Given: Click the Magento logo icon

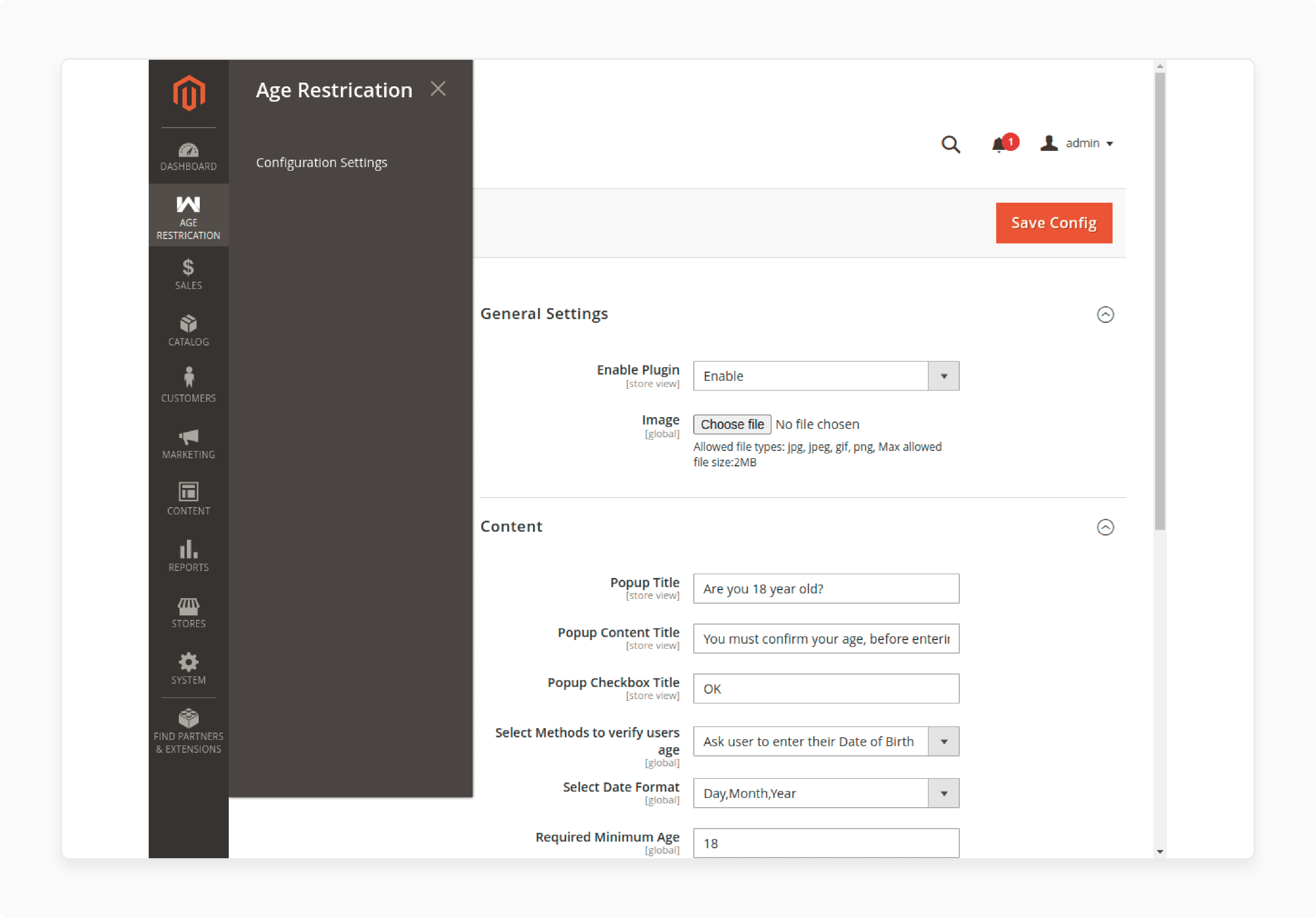Looking at the screenshot, I should [x=189, y=93].
